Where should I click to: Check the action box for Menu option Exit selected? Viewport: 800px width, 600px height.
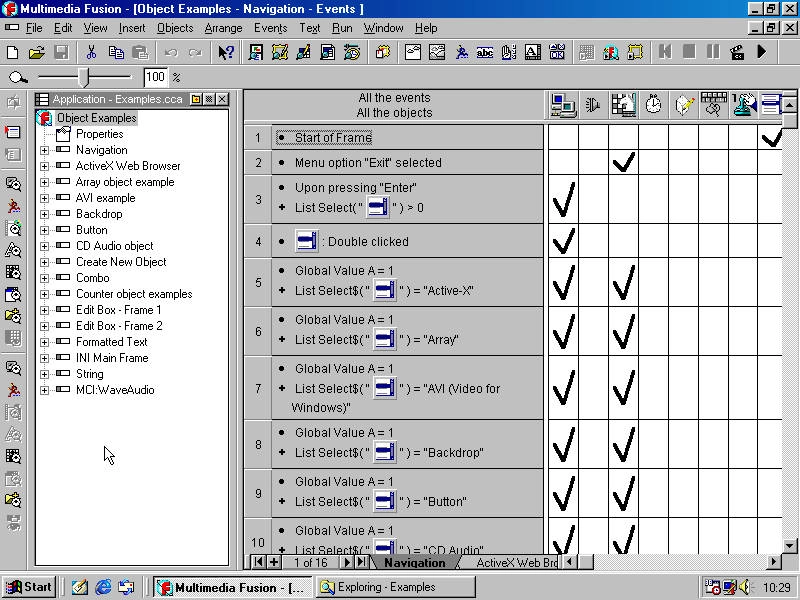[x=625, y=162]
